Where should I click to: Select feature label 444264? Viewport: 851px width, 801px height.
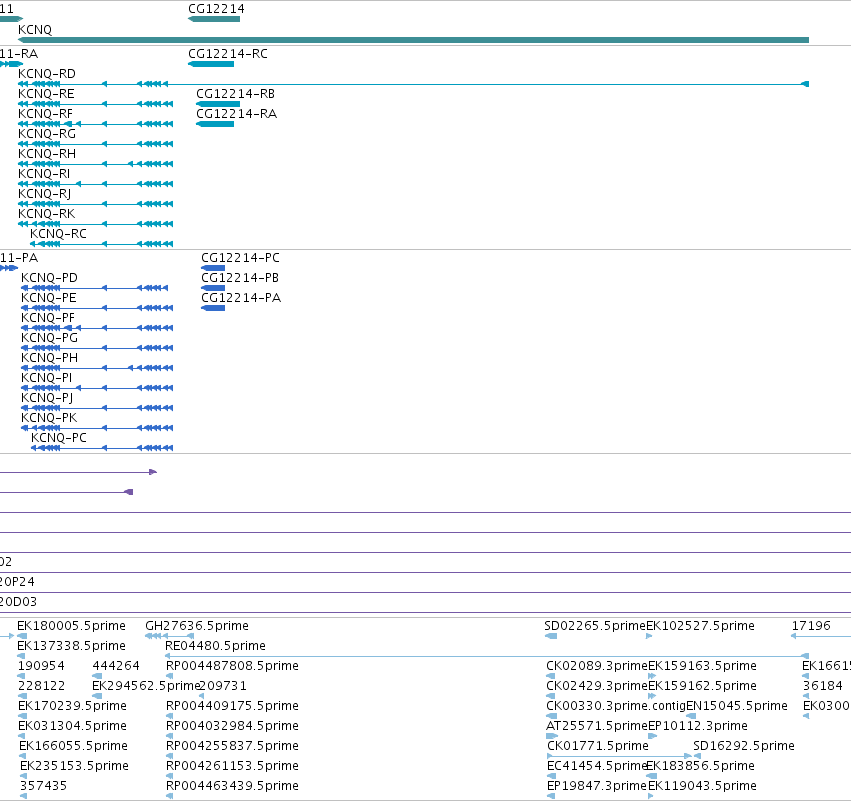(116, 666)
